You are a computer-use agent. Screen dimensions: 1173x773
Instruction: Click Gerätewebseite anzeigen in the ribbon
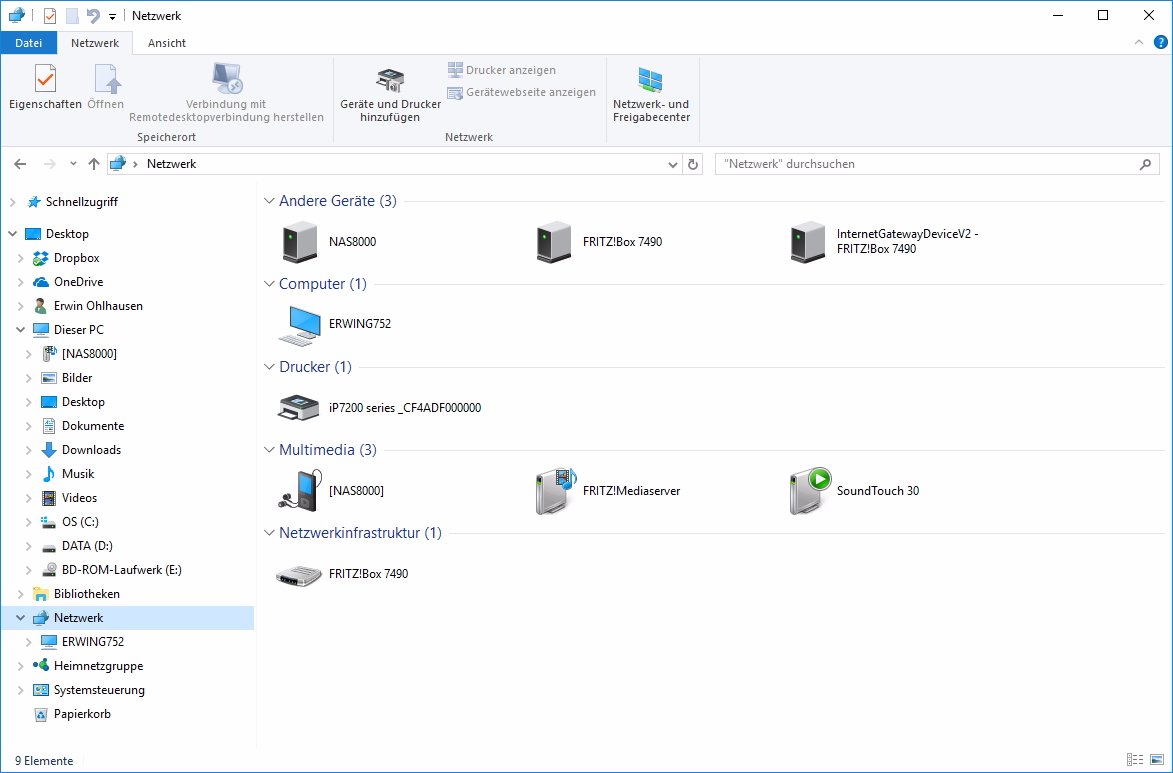tap(521, 93)
